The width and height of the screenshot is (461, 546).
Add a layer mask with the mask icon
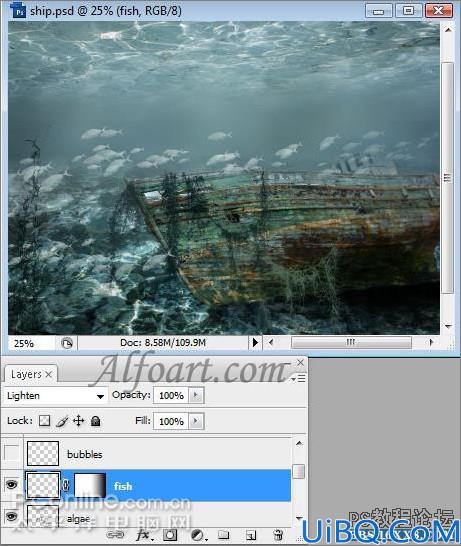click(x=170, y=535)
